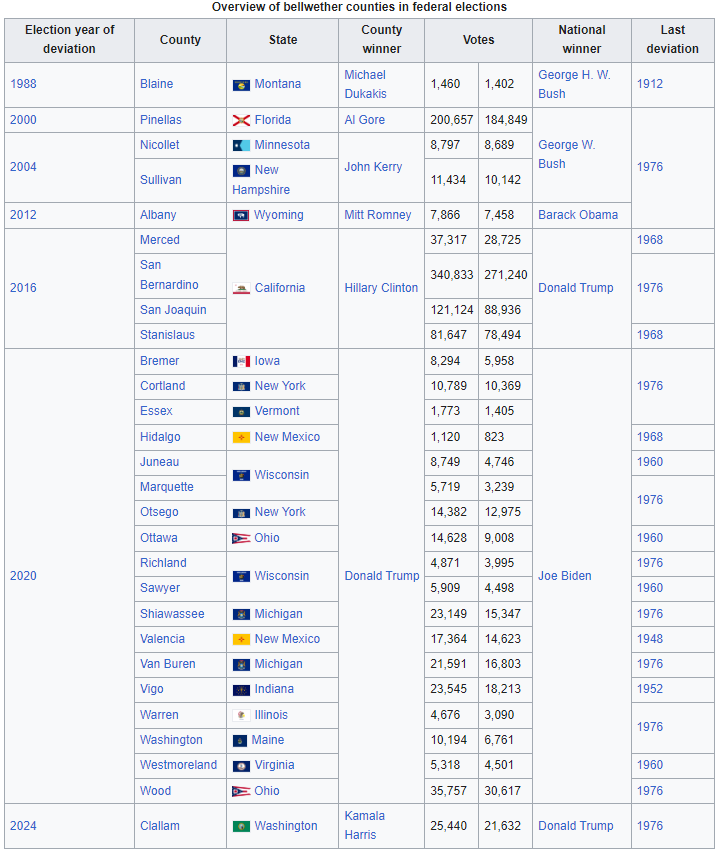The image size is (725, 851).
Task: Open the Blaine county link
Action: coord(156,84)
